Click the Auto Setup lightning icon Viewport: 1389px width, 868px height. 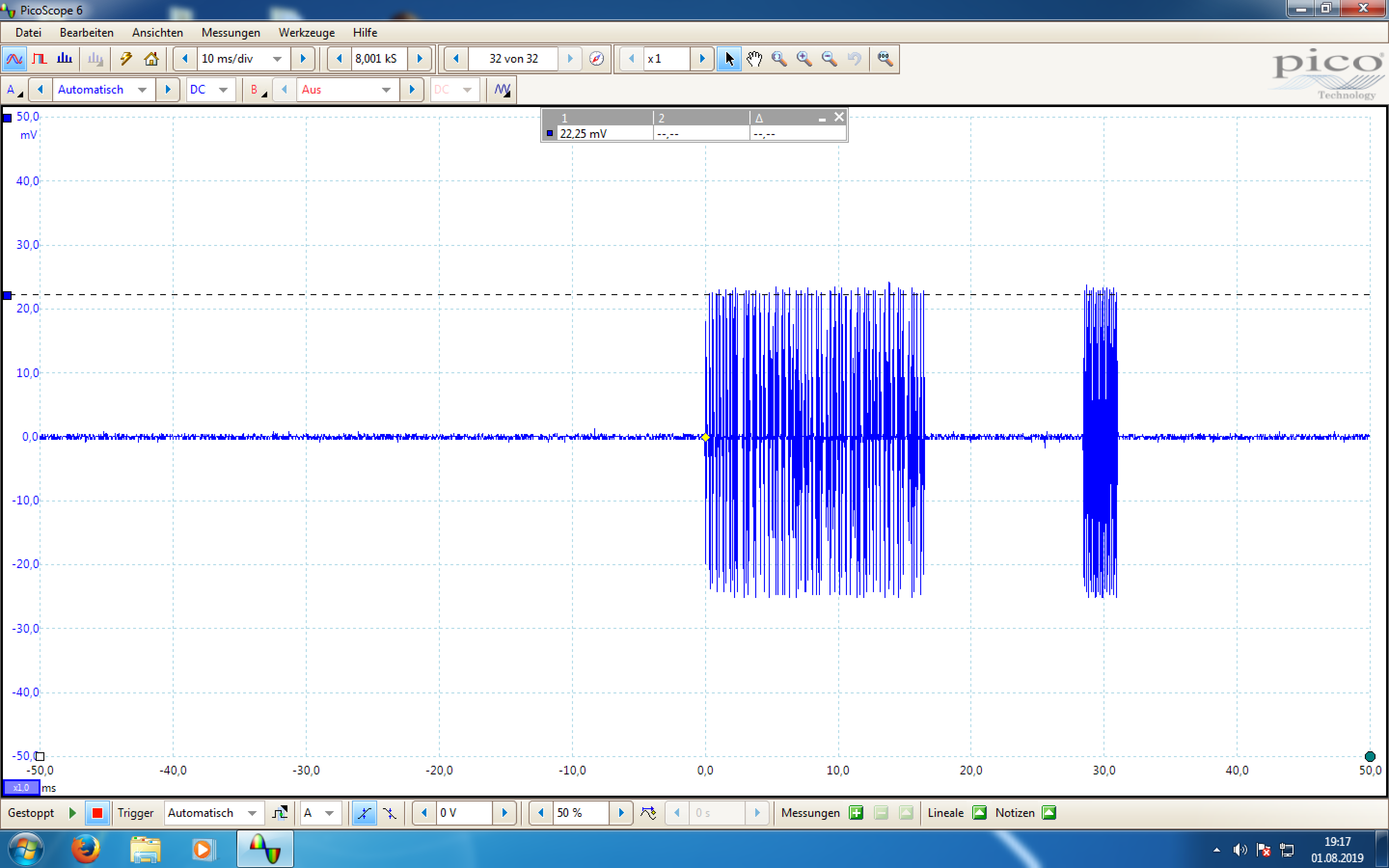coord(126,58)
